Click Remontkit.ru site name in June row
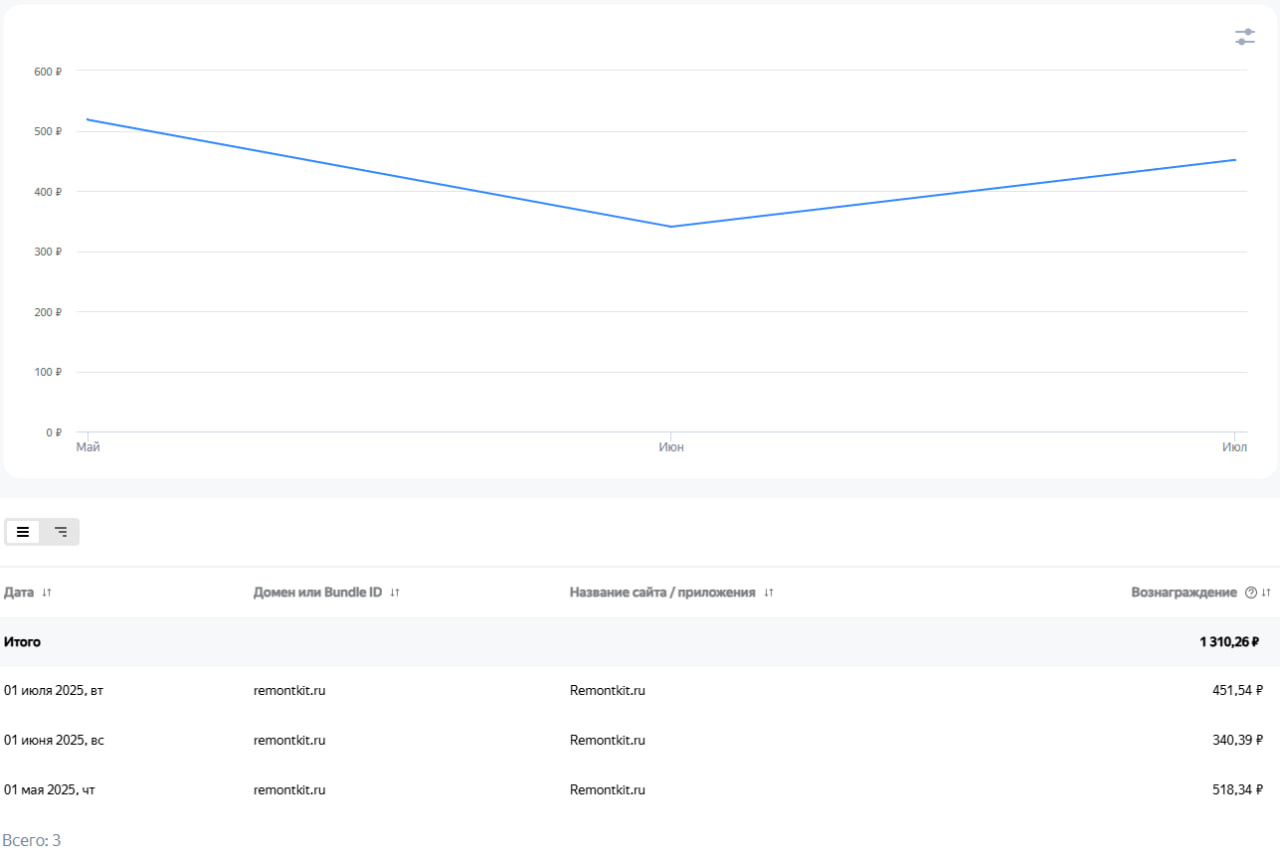 pyautogui.click(x=608, y=740)
